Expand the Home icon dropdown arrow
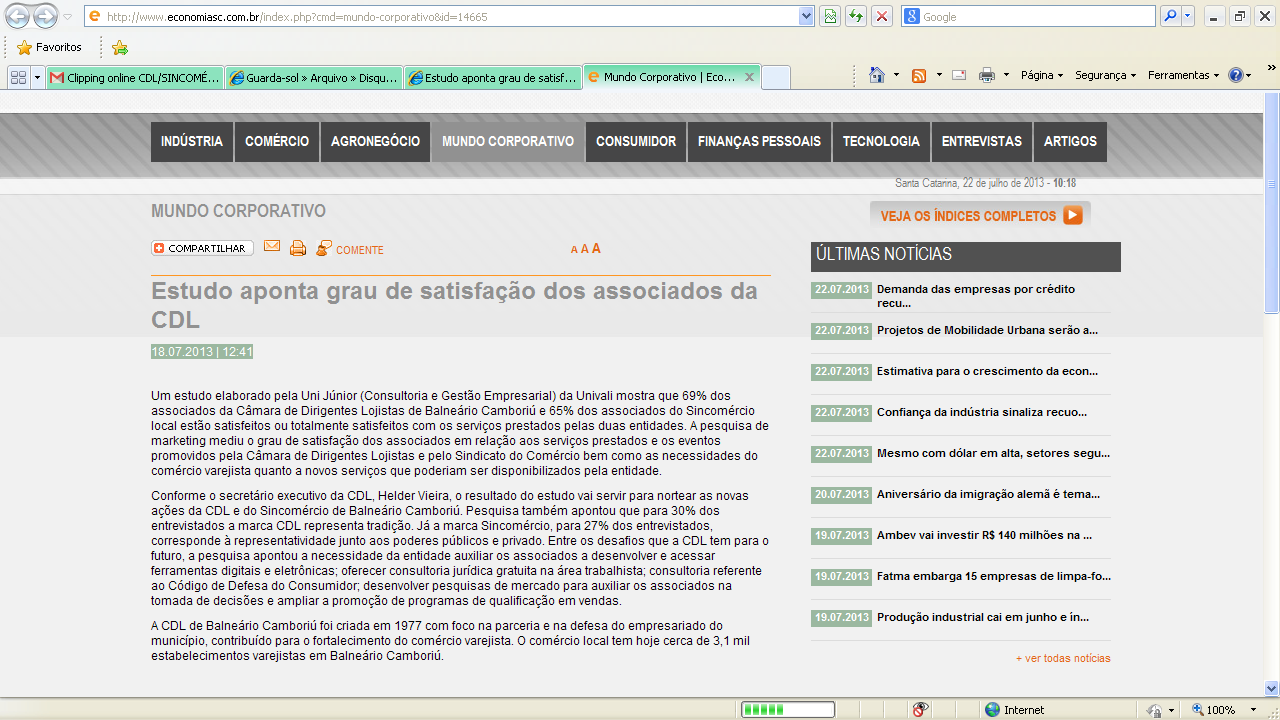The width and height of the screenshot is (1280, 720). tap(896, 75)
